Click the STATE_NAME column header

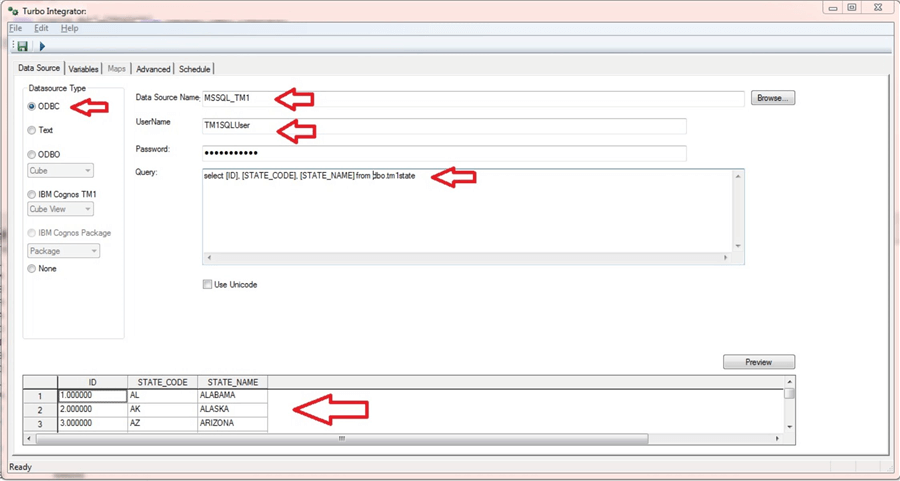(232, 382)
